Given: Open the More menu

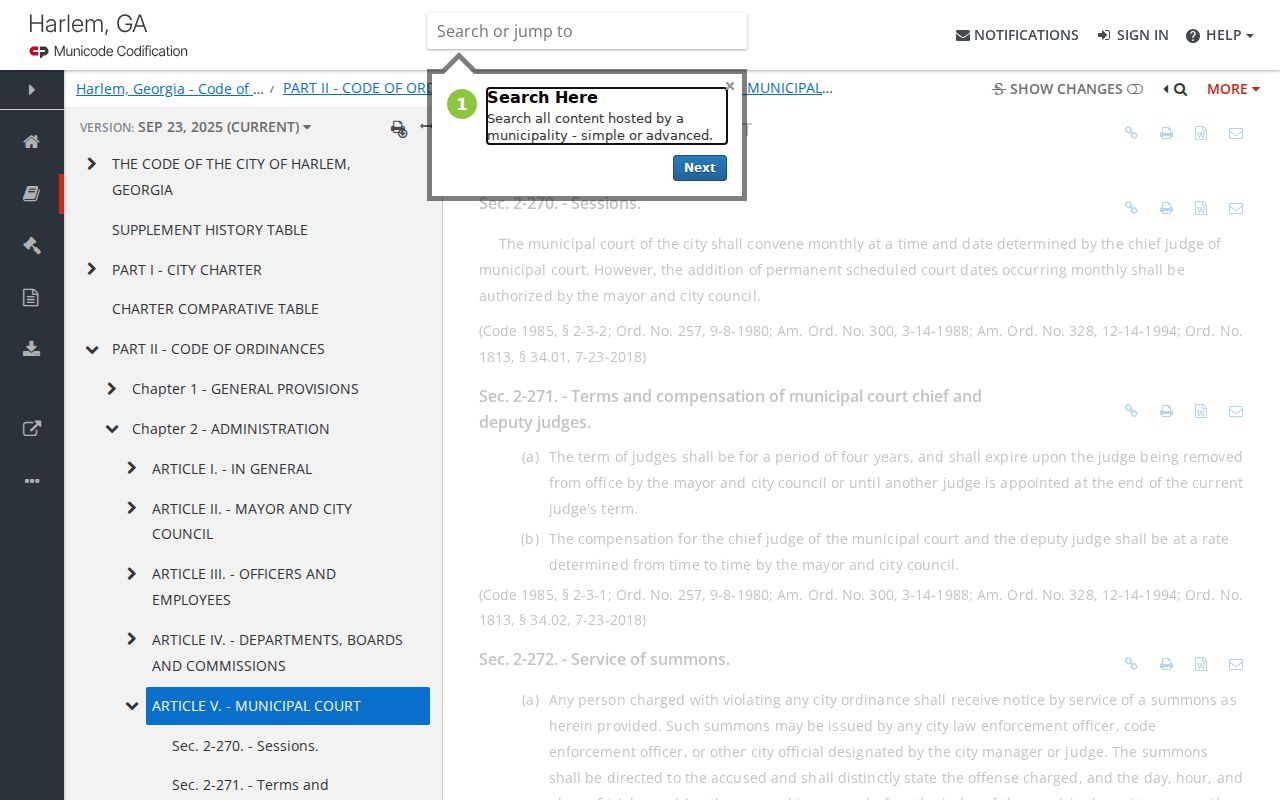Looking at the screenshot, I should [1233, 89].
